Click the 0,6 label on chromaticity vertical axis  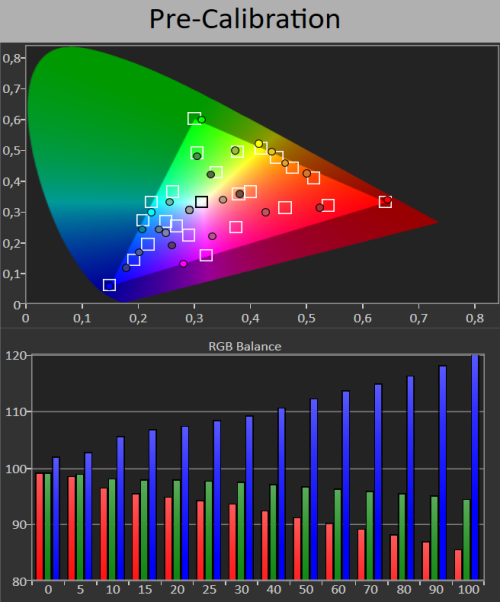tap(12, 120)
